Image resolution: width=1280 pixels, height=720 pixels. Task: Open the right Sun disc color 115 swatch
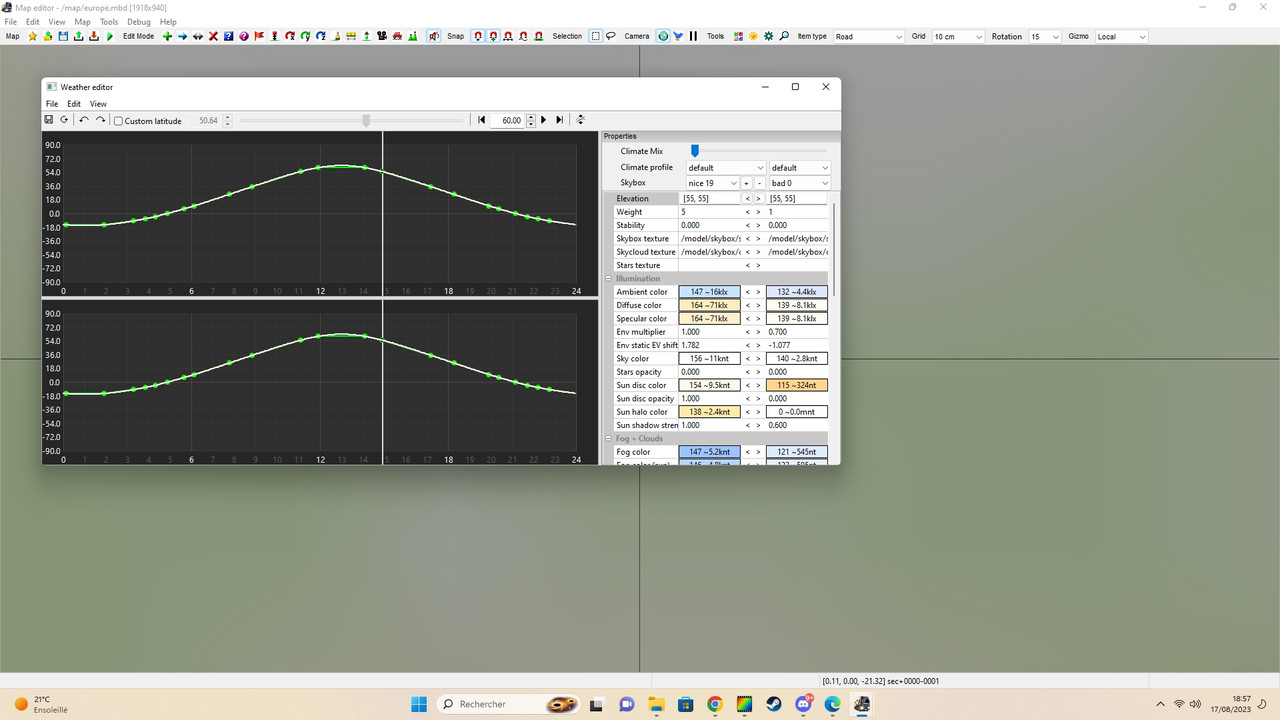(x=797, y=385)
